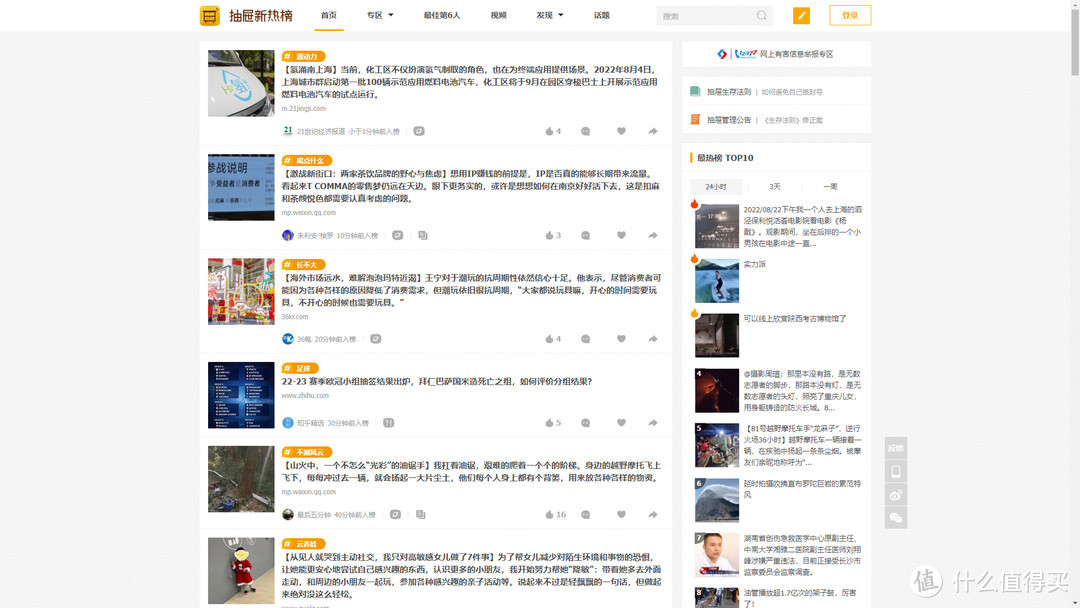Favorite the 激战新街口 post with heart
Screen dimensions: 1080x608
pos(621,235)
